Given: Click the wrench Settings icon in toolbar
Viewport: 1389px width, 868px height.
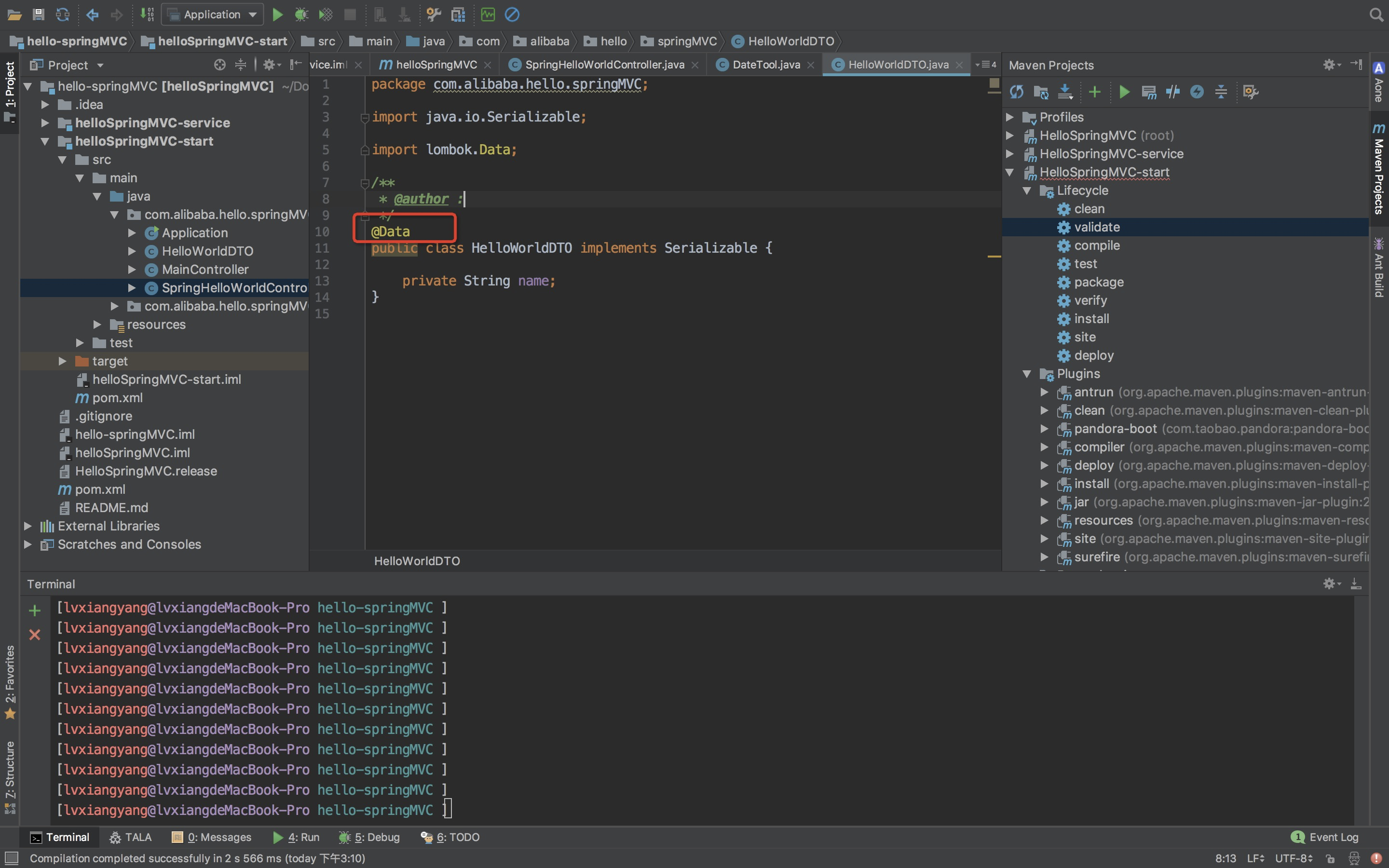Looking at the screenshot, I should click(434, 14).
